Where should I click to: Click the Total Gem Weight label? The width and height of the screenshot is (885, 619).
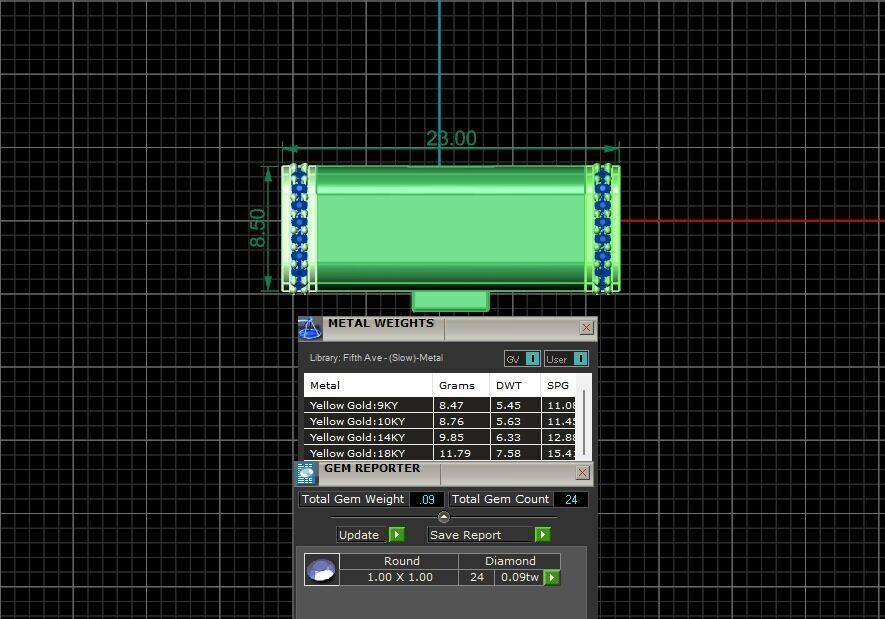353,499
